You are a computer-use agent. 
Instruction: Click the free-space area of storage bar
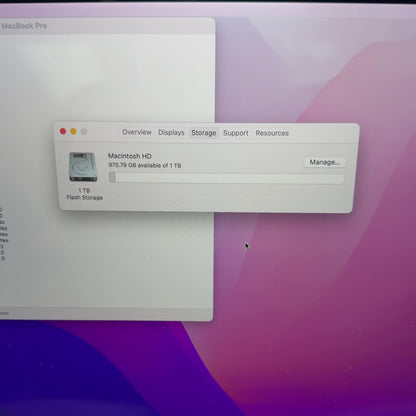(230, 178)
